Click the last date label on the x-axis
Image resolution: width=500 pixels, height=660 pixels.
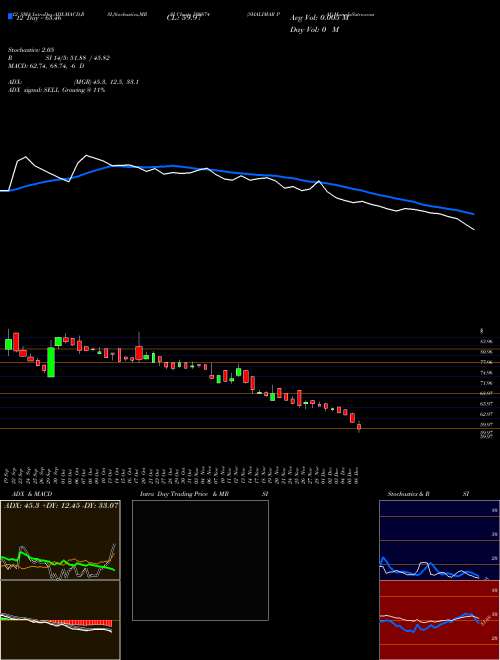[357, 475]
